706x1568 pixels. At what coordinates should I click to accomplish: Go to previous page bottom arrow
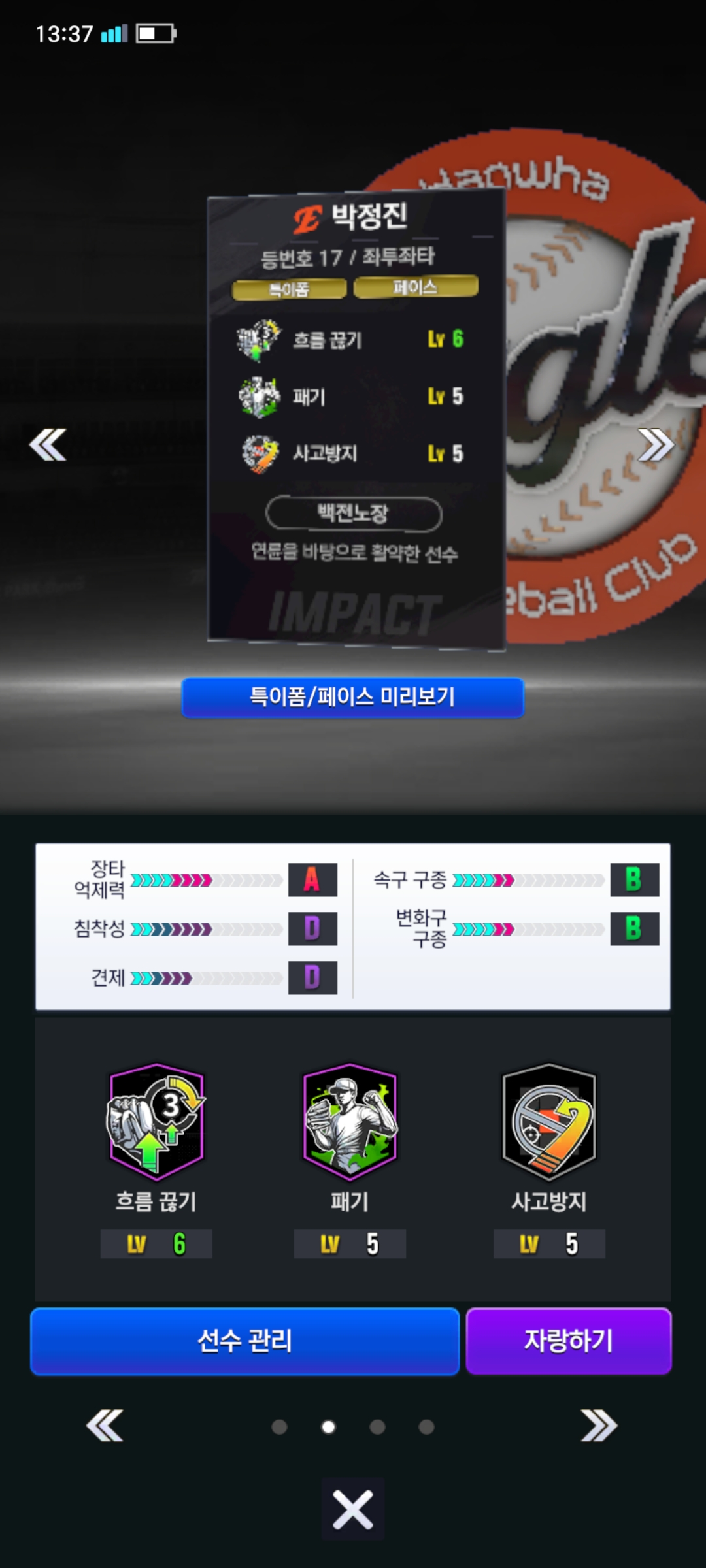[105, 1426]
